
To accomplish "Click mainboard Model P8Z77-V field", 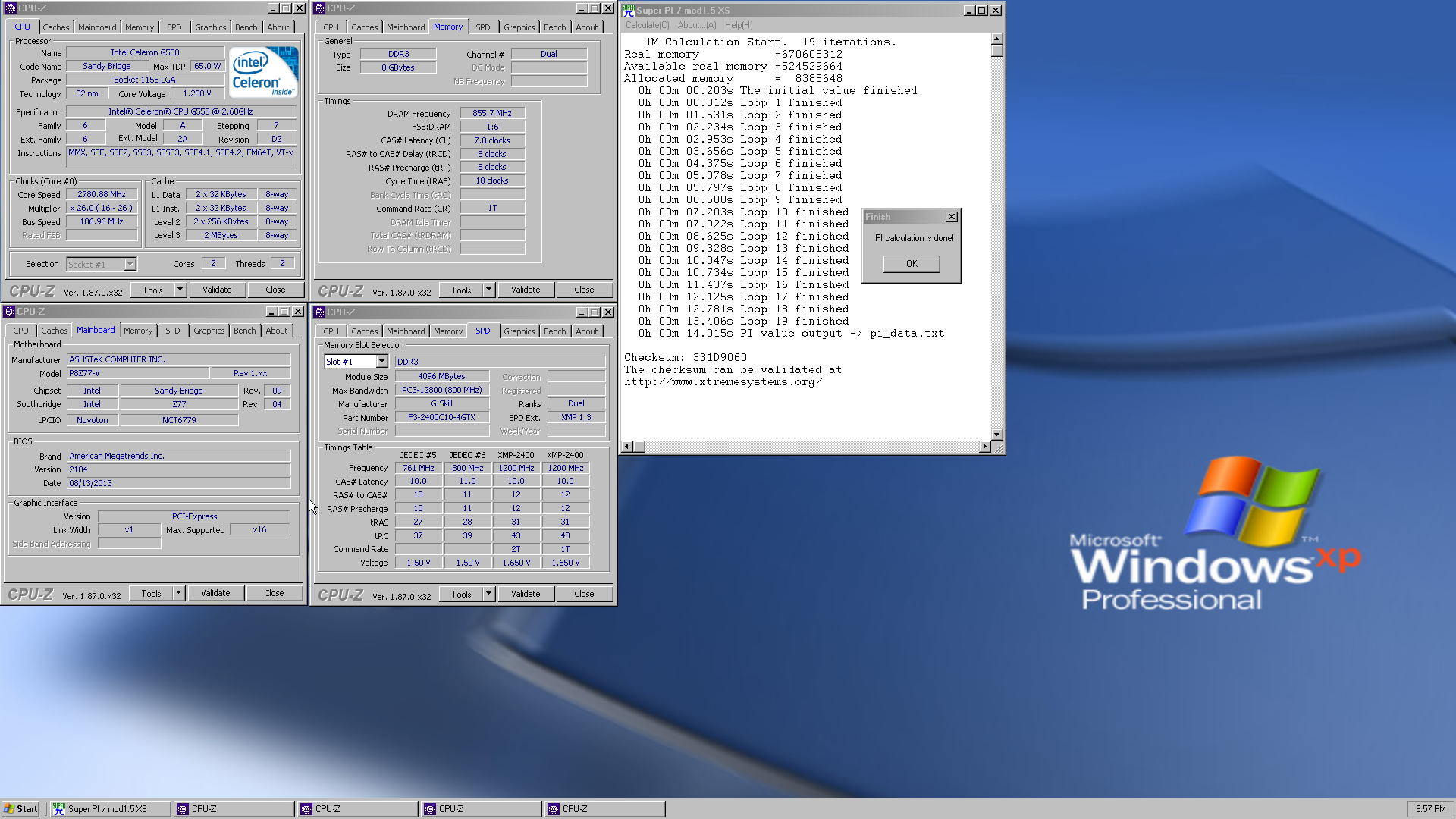I will pyautogui.click(x=138, y=374).
